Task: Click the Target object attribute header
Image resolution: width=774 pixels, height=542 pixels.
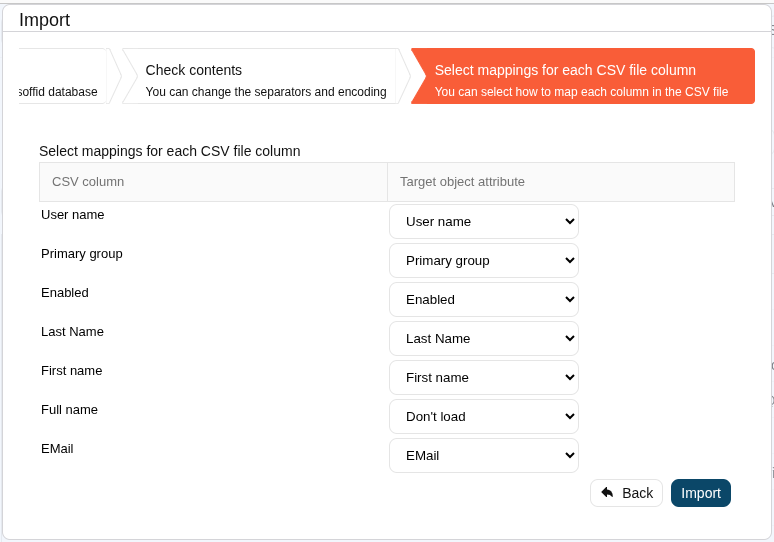Action: coord(462,182)
